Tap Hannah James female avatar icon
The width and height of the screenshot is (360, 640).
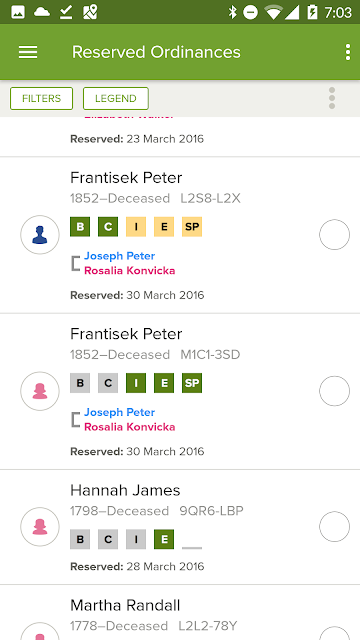40,527
